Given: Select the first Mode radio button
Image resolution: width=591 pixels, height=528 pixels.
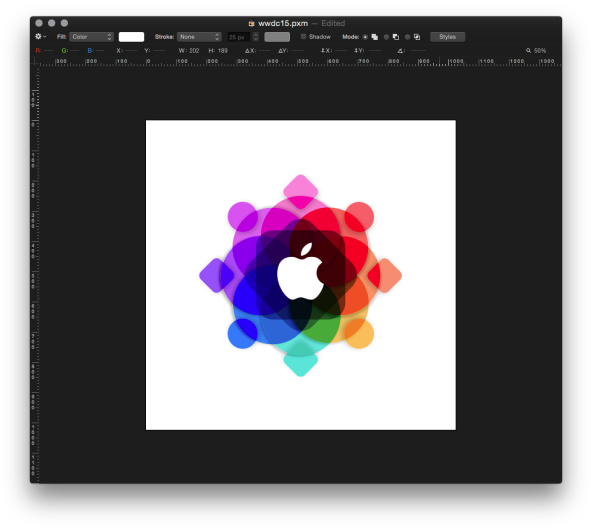Looking at the screenshot, I should 365,37.
